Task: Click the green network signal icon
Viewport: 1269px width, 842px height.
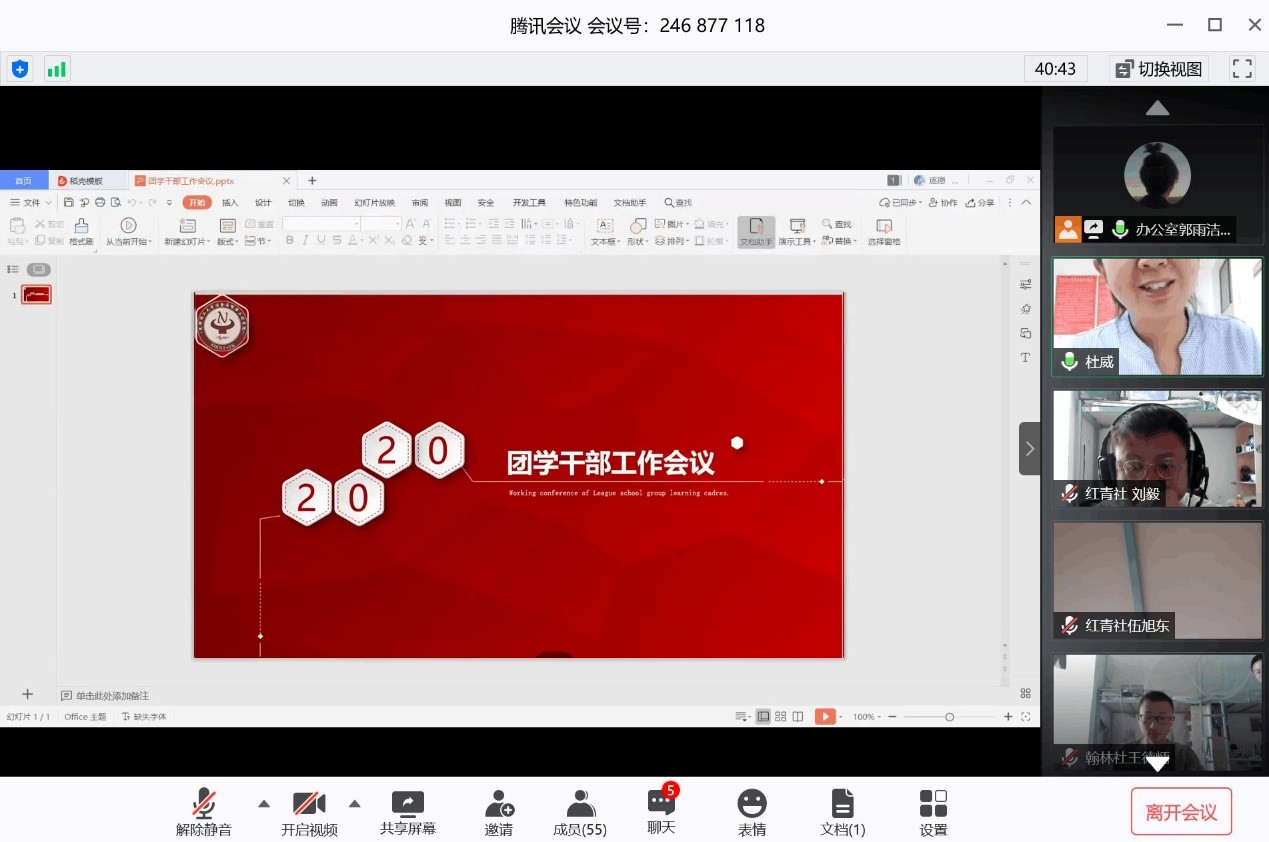Action: (x=57, y=69)
